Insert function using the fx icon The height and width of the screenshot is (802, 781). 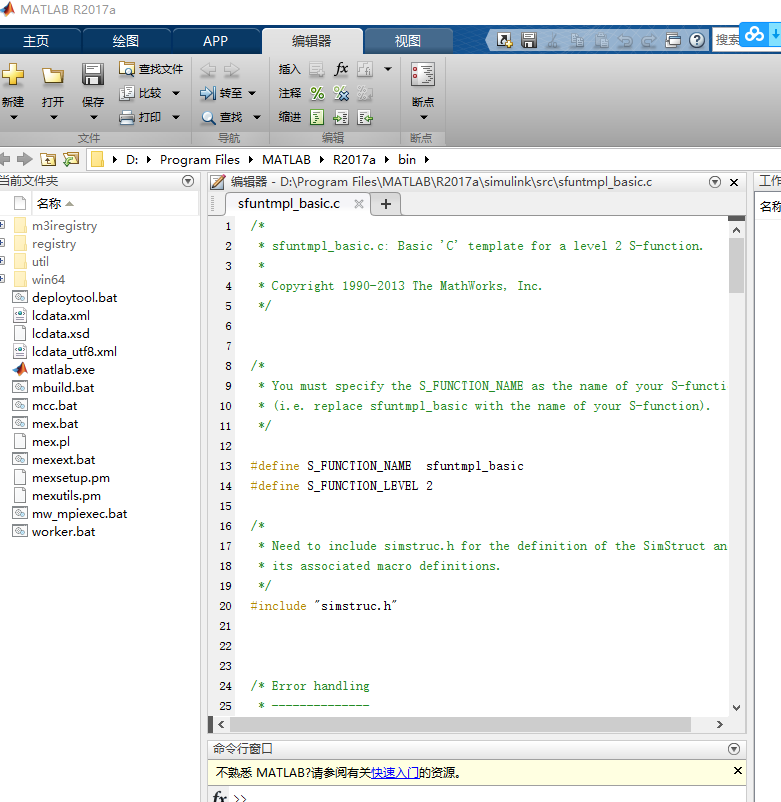pos(341,69)
